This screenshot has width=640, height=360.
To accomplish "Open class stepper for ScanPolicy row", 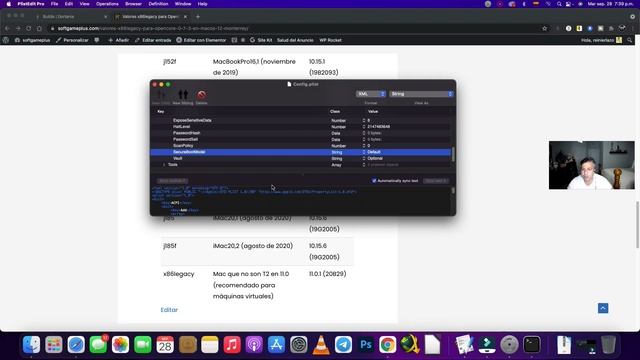I will click(364, 146).
